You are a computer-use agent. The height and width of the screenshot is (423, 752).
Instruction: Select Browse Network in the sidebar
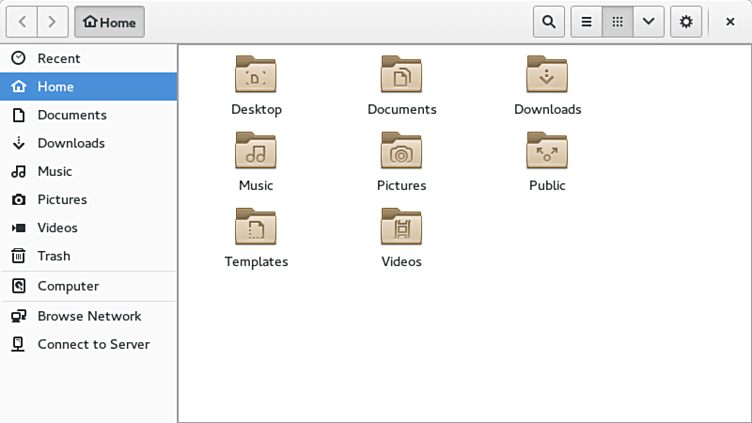click(x=89, y=316)
